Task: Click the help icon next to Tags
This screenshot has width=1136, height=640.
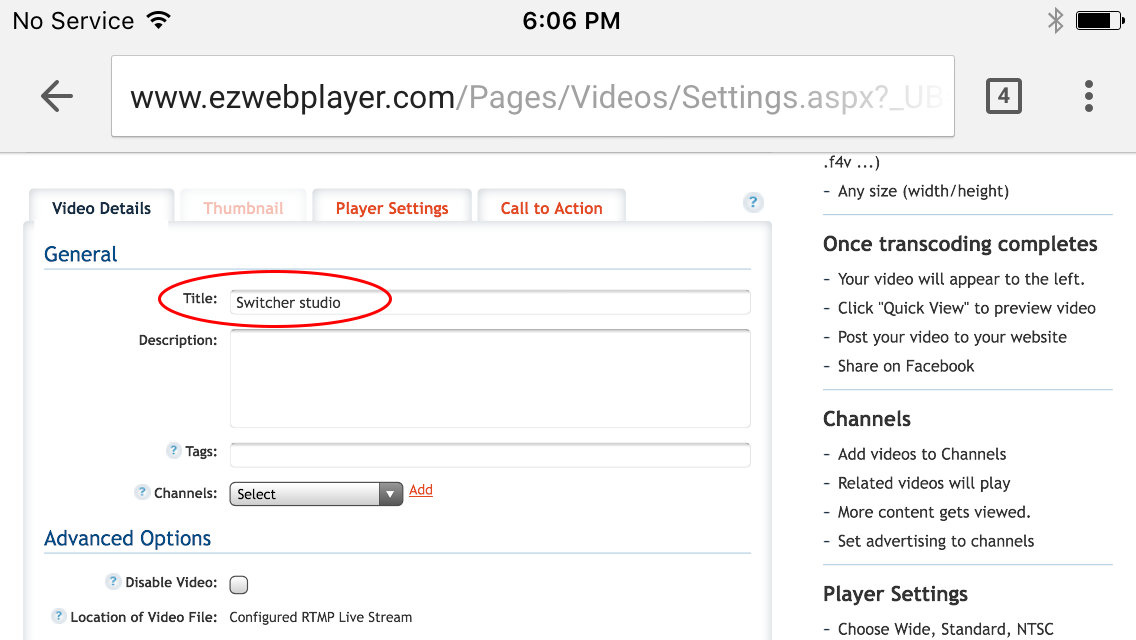Action: tap(173, 450)
